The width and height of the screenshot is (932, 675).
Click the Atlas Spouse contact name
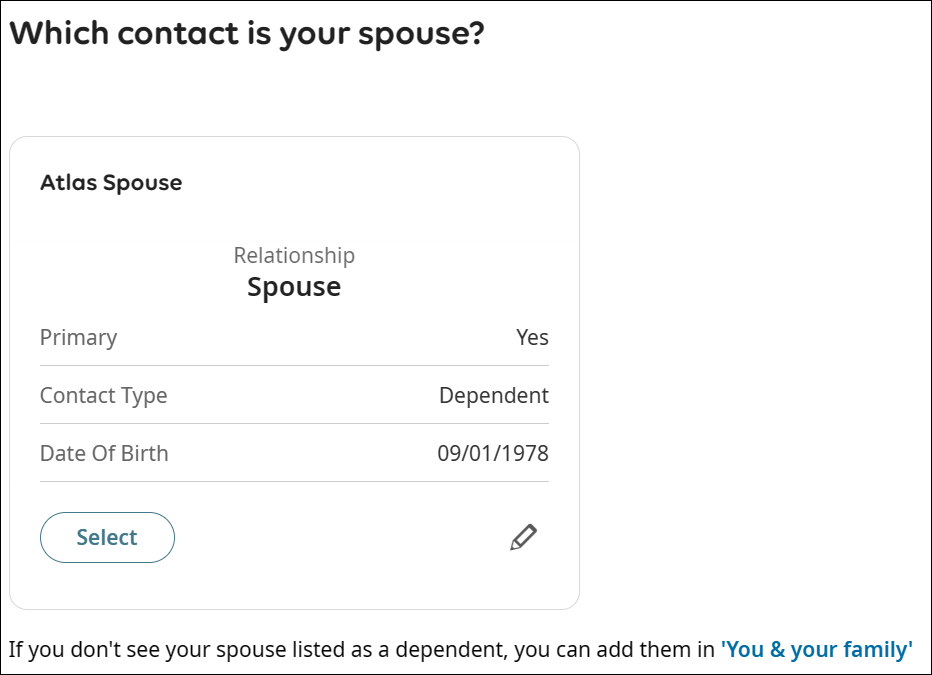pos(111,183)
